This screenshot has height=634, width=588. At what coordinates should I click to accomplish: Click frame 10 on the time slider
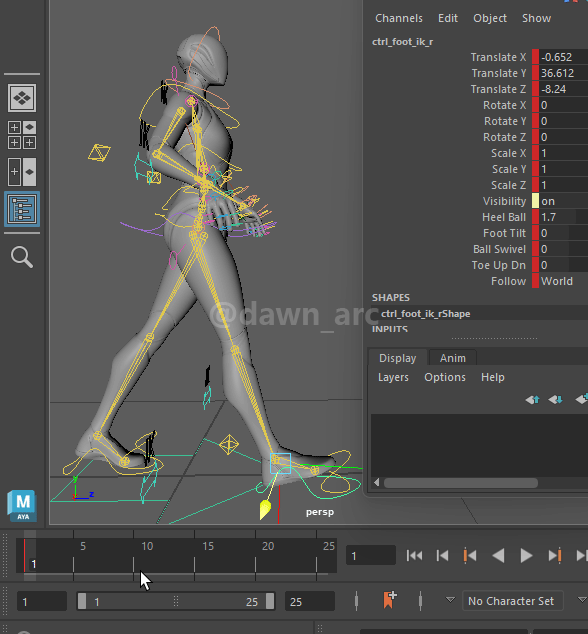[134, 564]
